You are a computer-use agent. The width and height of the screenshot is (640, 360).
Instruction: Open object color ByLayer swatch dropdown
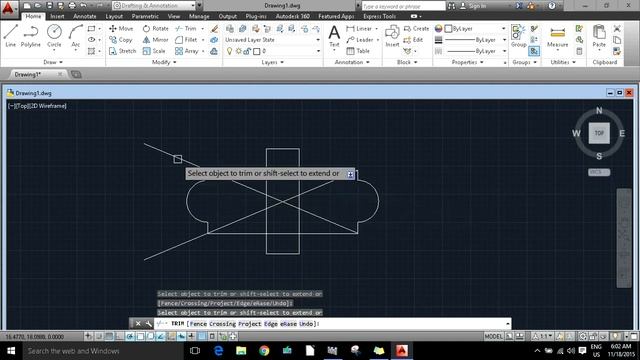pyautogui.click(x=476, y=29)
